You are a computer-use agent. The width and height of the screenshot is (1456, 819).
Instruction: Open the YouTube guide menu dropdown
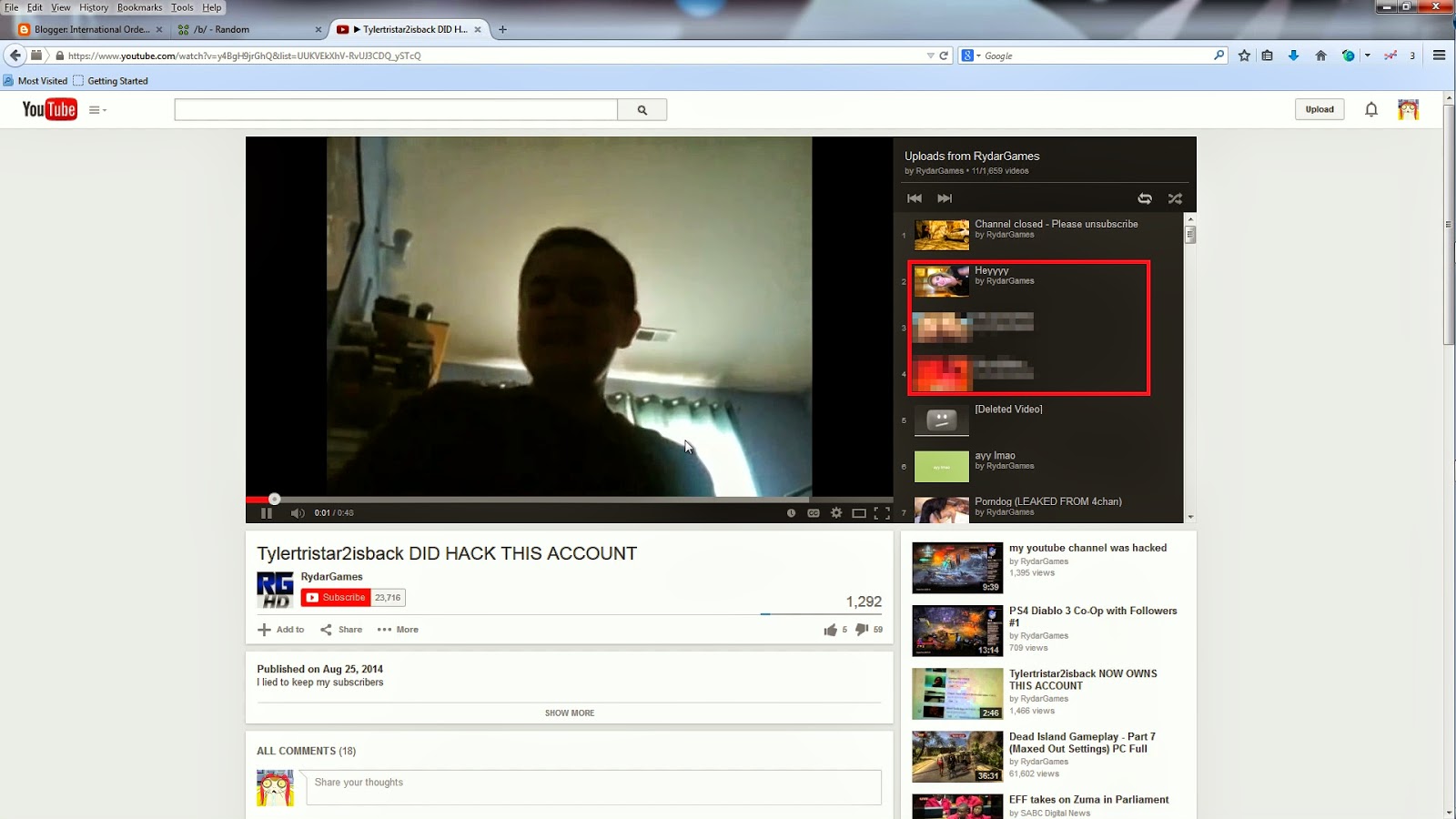97,110
